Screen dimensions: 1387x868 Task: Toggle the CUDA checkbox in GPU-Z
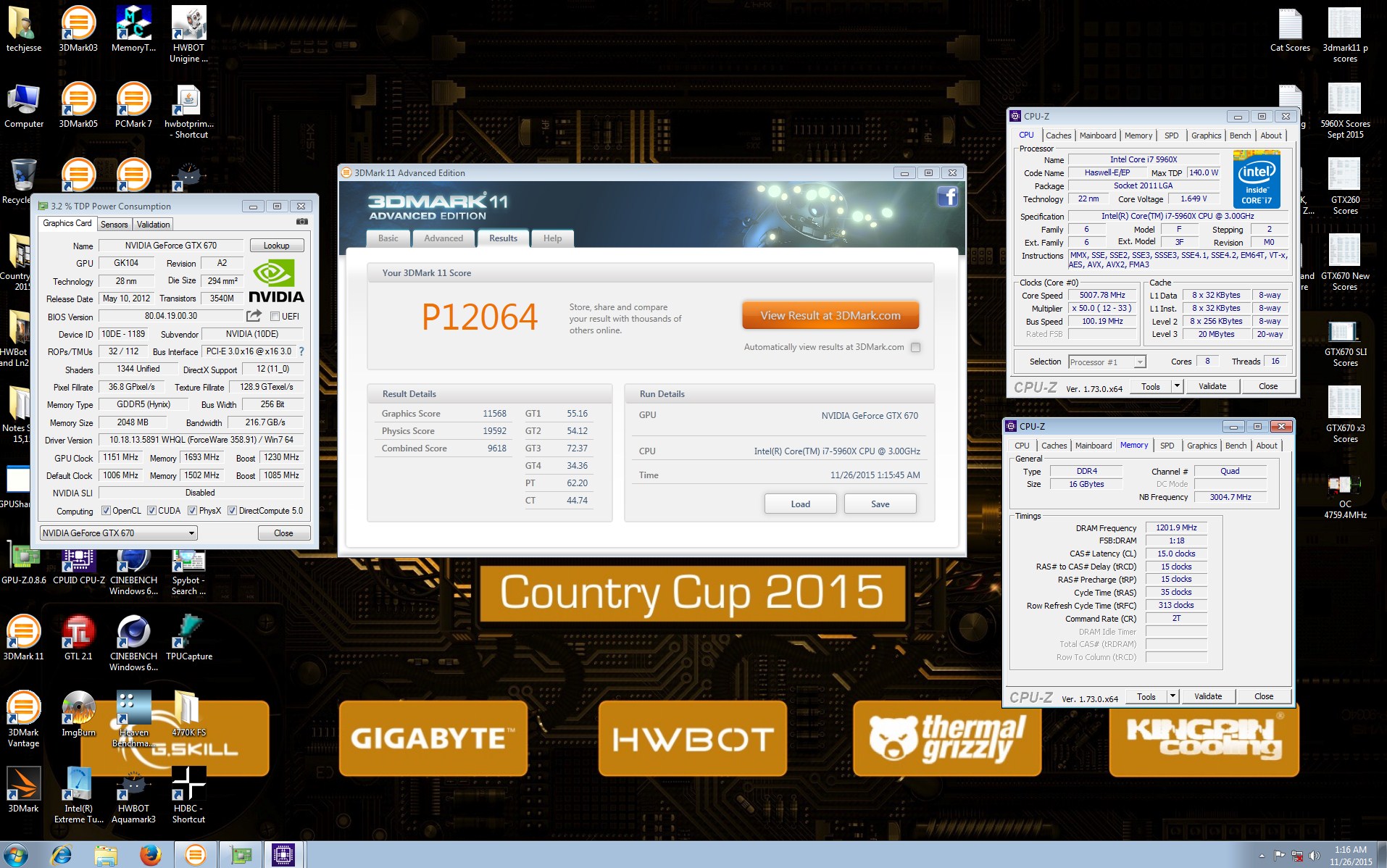pyautogui.click(x=151, y=511)
